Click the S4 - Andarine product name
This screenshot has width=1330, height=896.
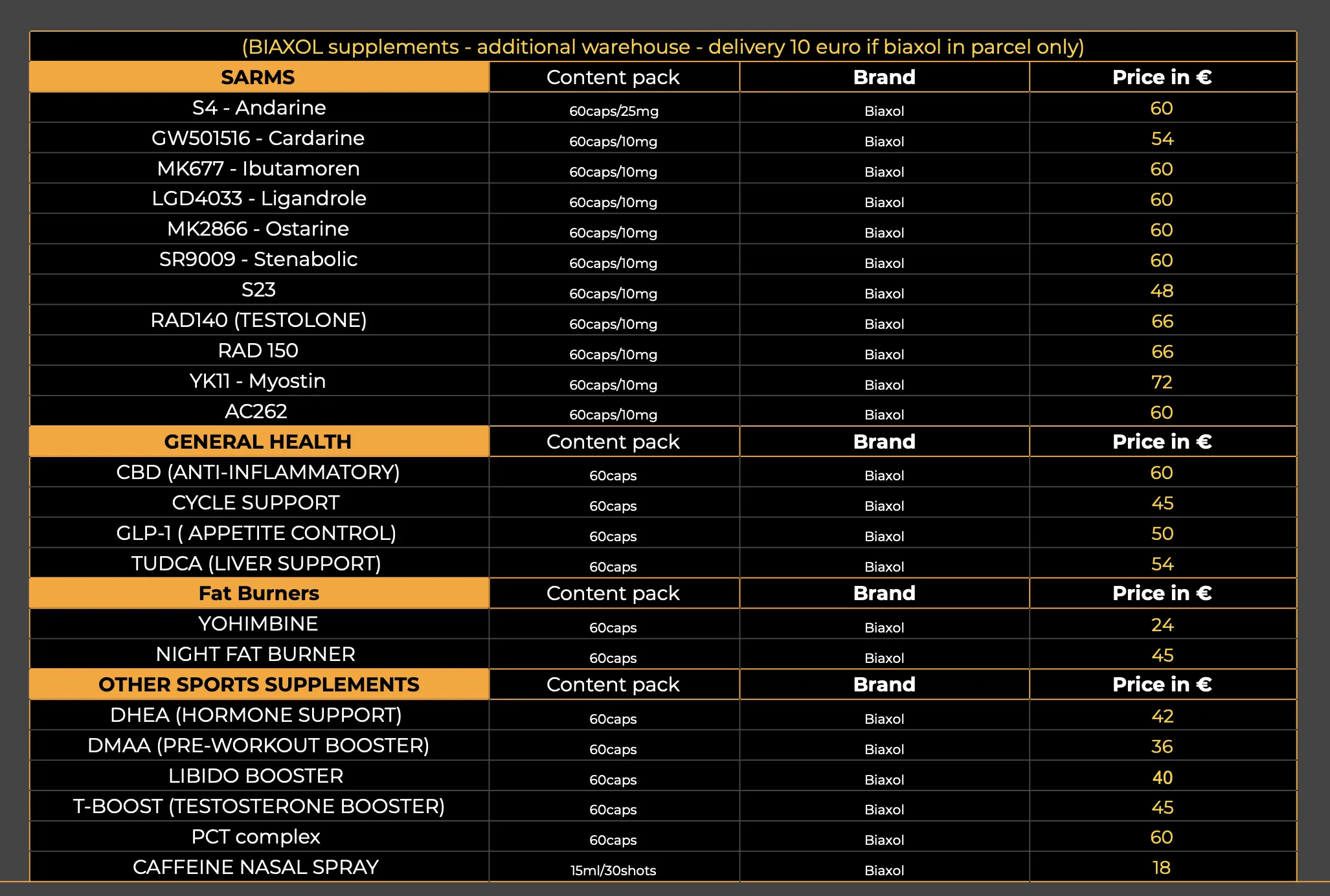pos(259,107)
